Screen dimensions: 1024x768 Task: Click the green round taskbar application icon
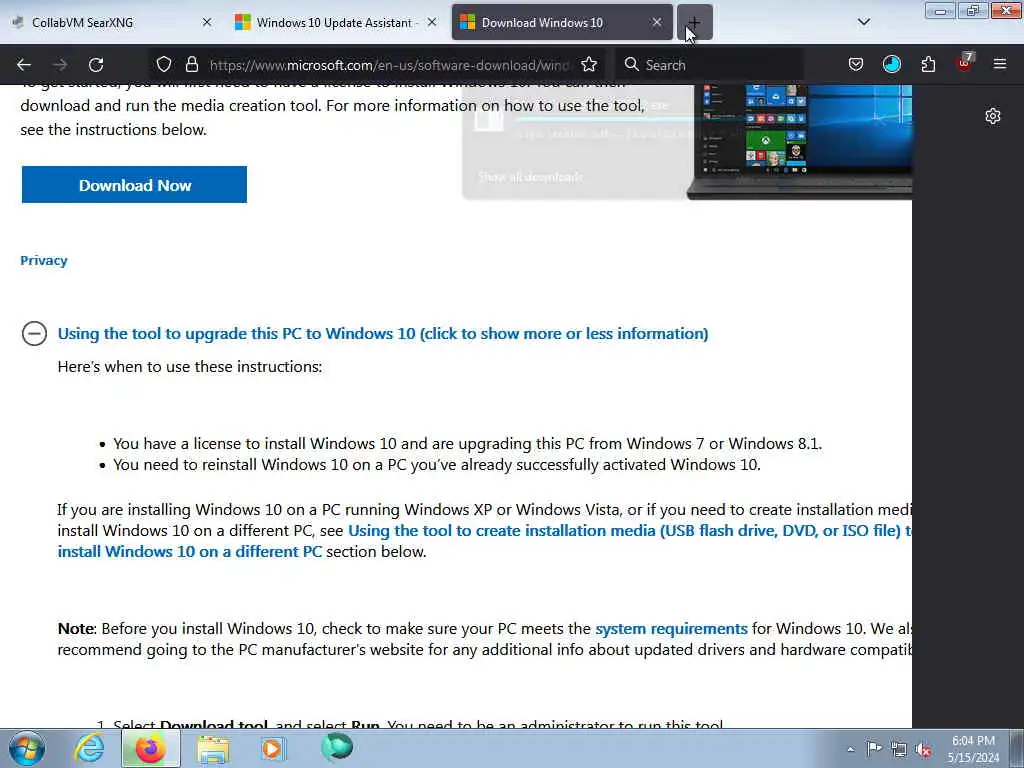click(x=337, y=747)
